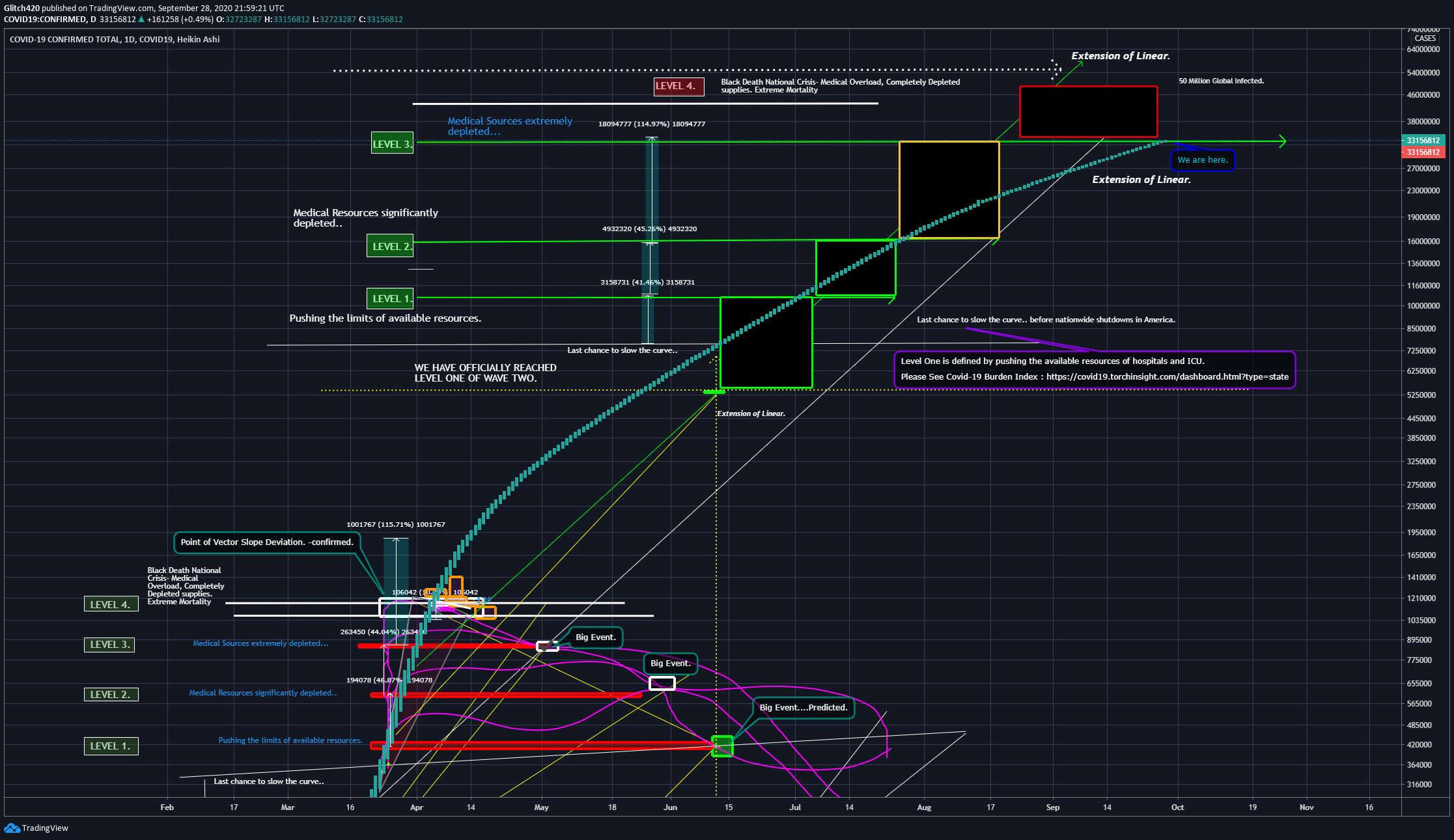The height and width of the screenshot is (840, 1454).
Task: Click the green 33156812 price axis label
Action: pos(1423,141)
